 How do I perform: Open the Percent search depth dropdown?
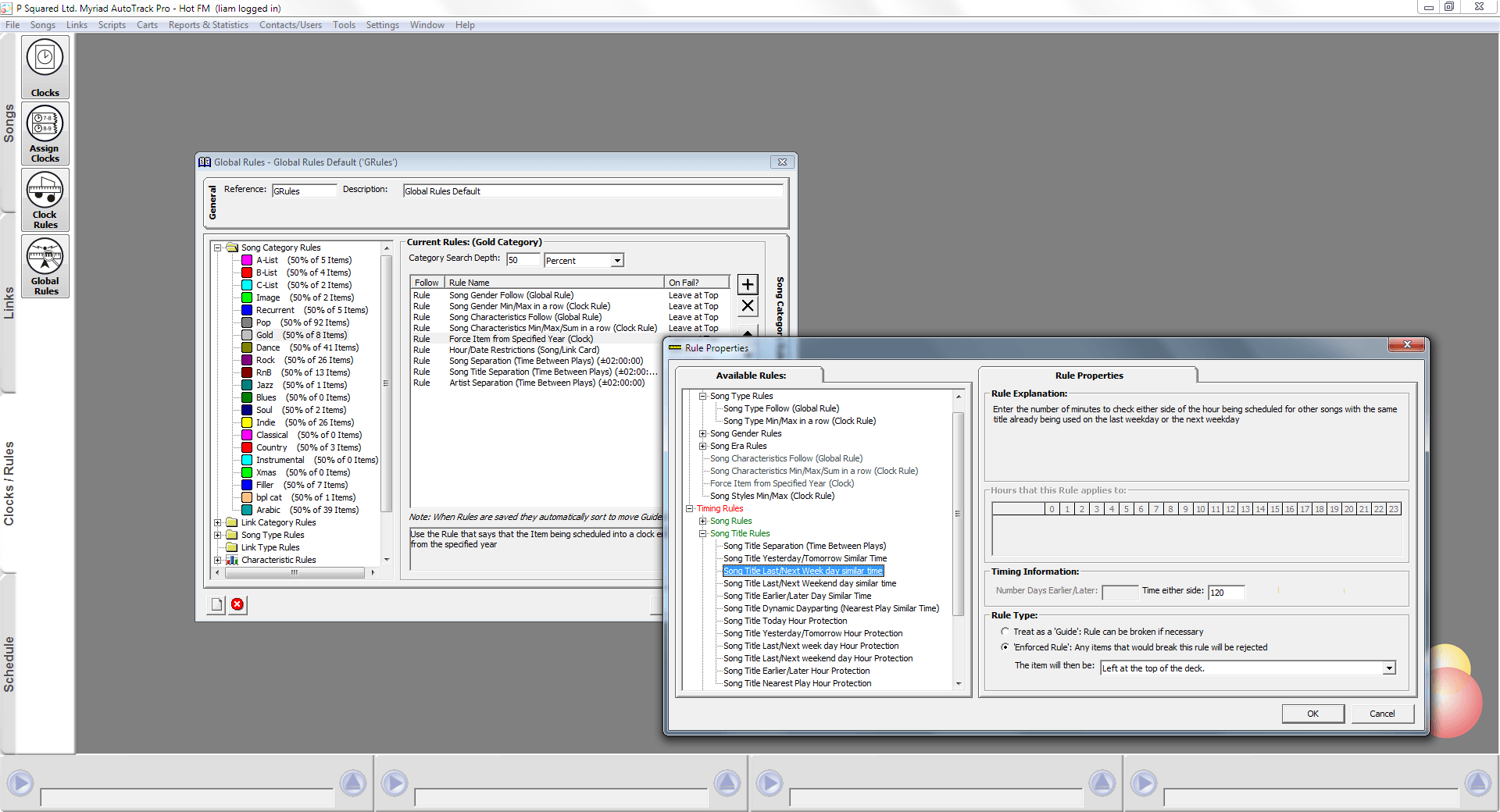point(617,261)
